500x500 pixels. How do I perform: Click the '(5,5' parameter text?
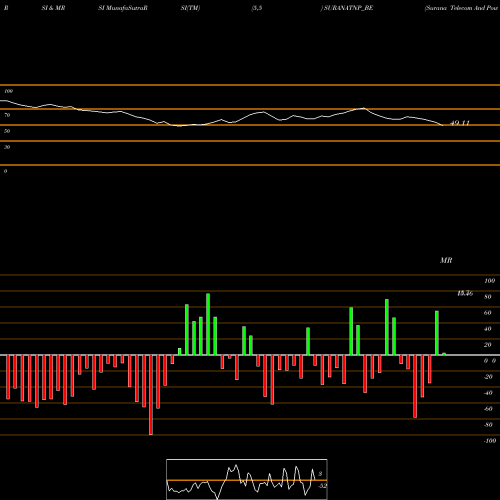pos(257,8)
